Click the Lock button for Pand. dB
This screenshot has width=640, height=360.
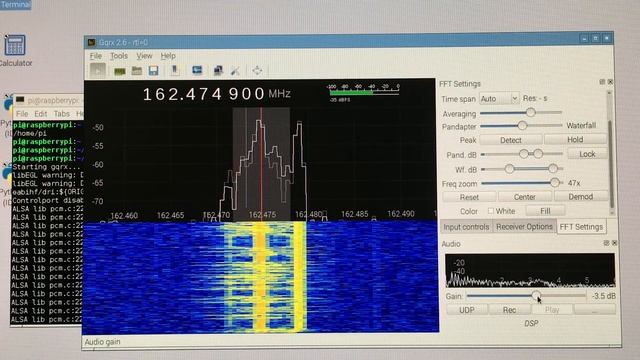tap(587, 154)
